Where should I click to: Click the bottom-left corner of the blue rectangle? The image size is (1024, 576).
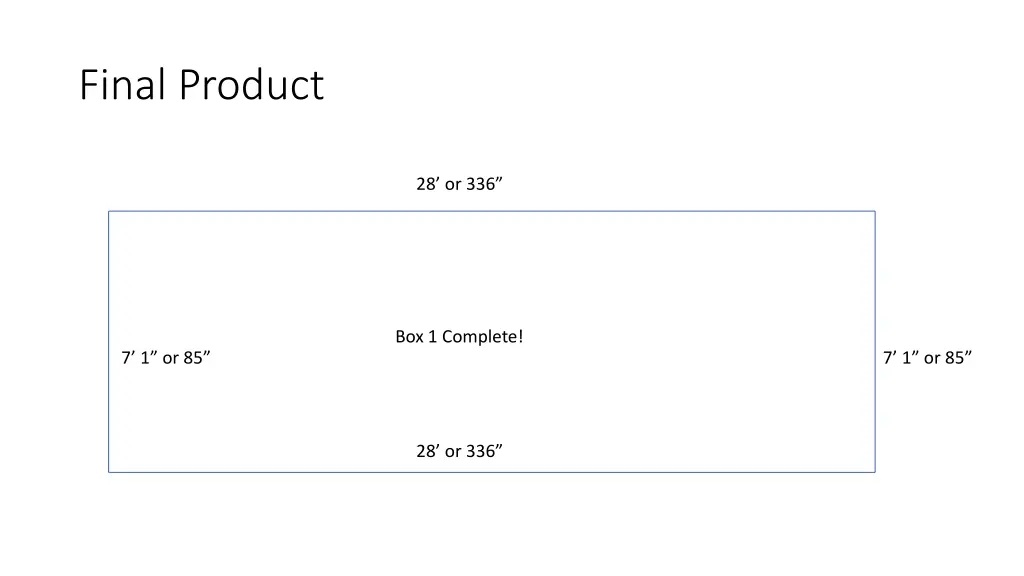(108, 472)
